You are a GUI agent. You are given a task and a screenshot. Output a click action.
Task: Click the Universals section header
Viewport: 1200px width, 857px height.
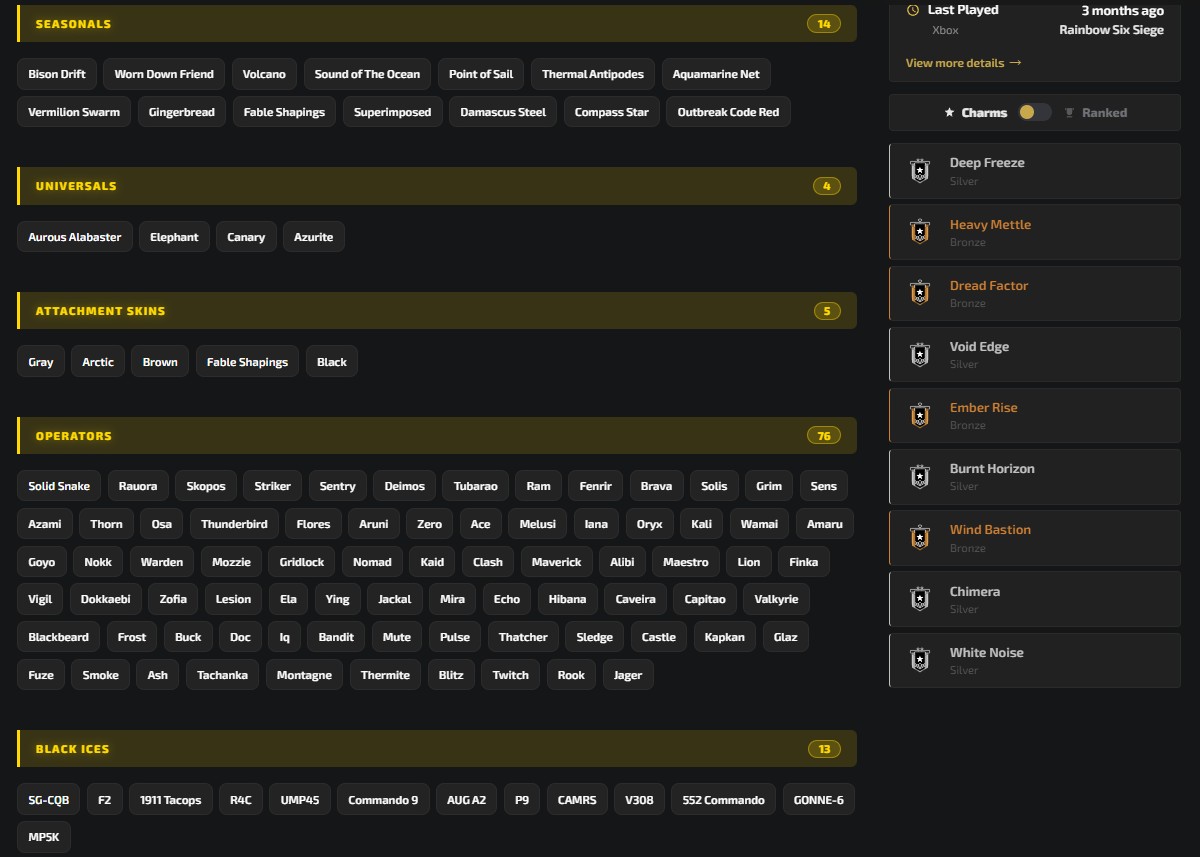click(437, 186)
